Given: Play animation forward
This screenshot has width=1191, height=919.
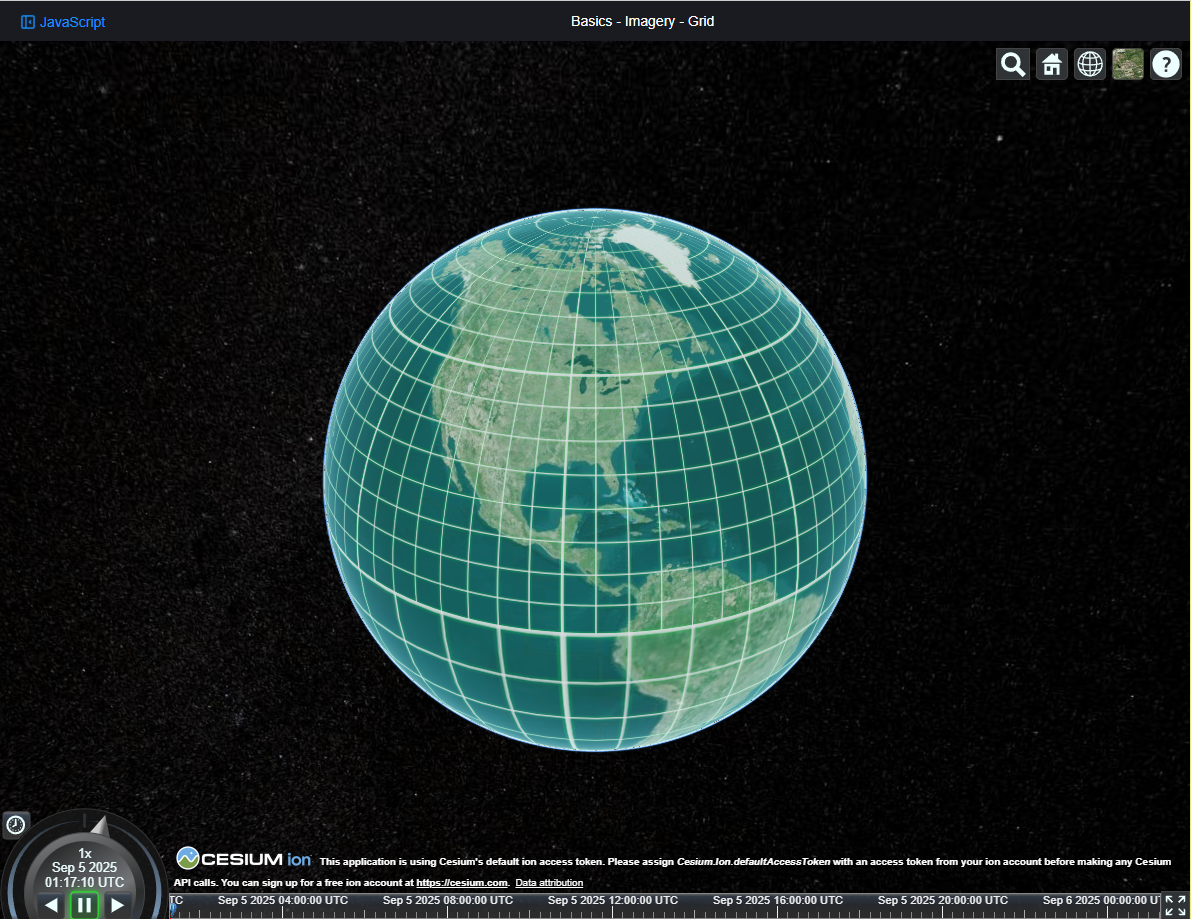Looking at the screenshot, I should 117,905.
